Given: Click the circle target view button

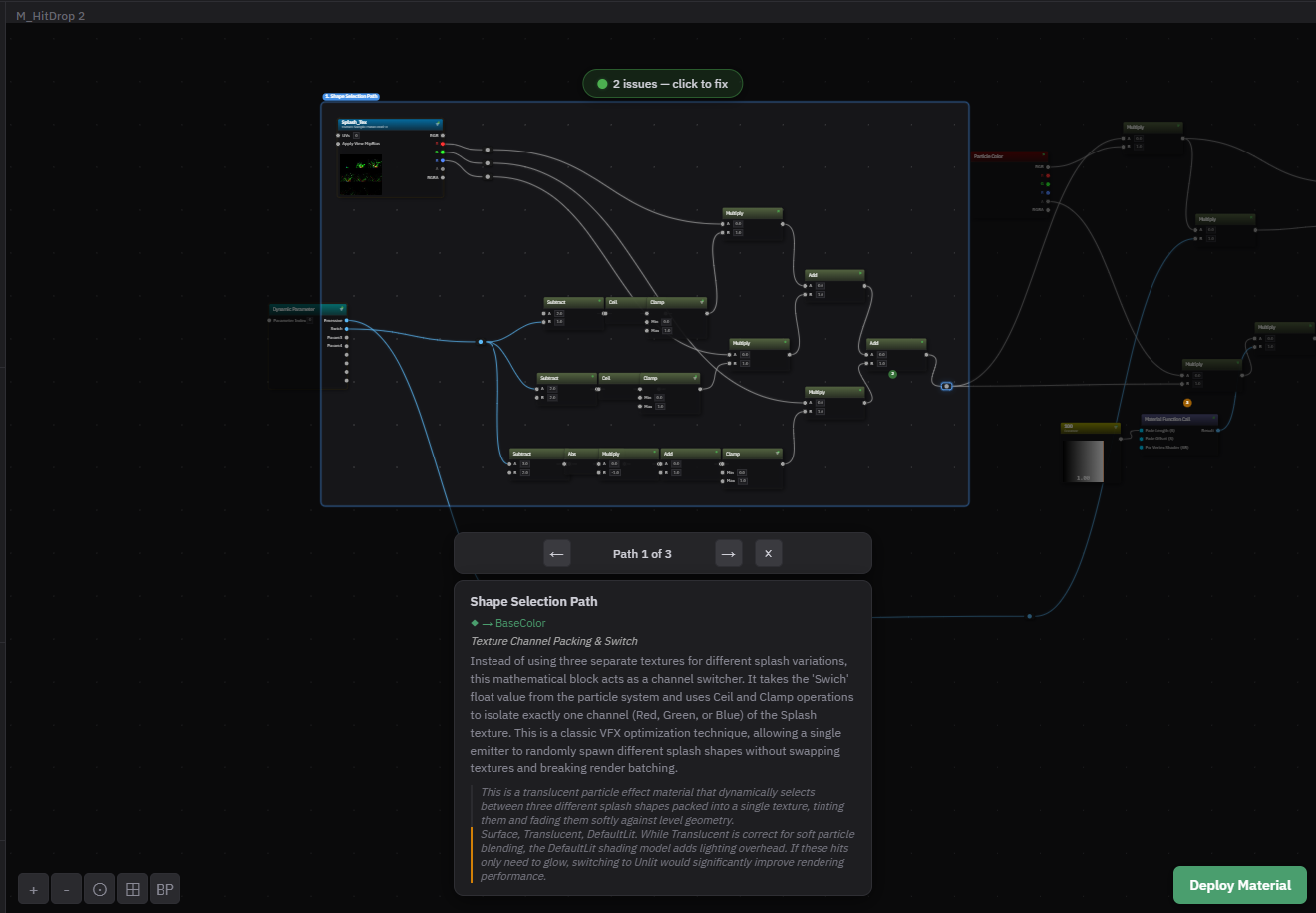Looking at the screenshot, I should click(100, 890).
